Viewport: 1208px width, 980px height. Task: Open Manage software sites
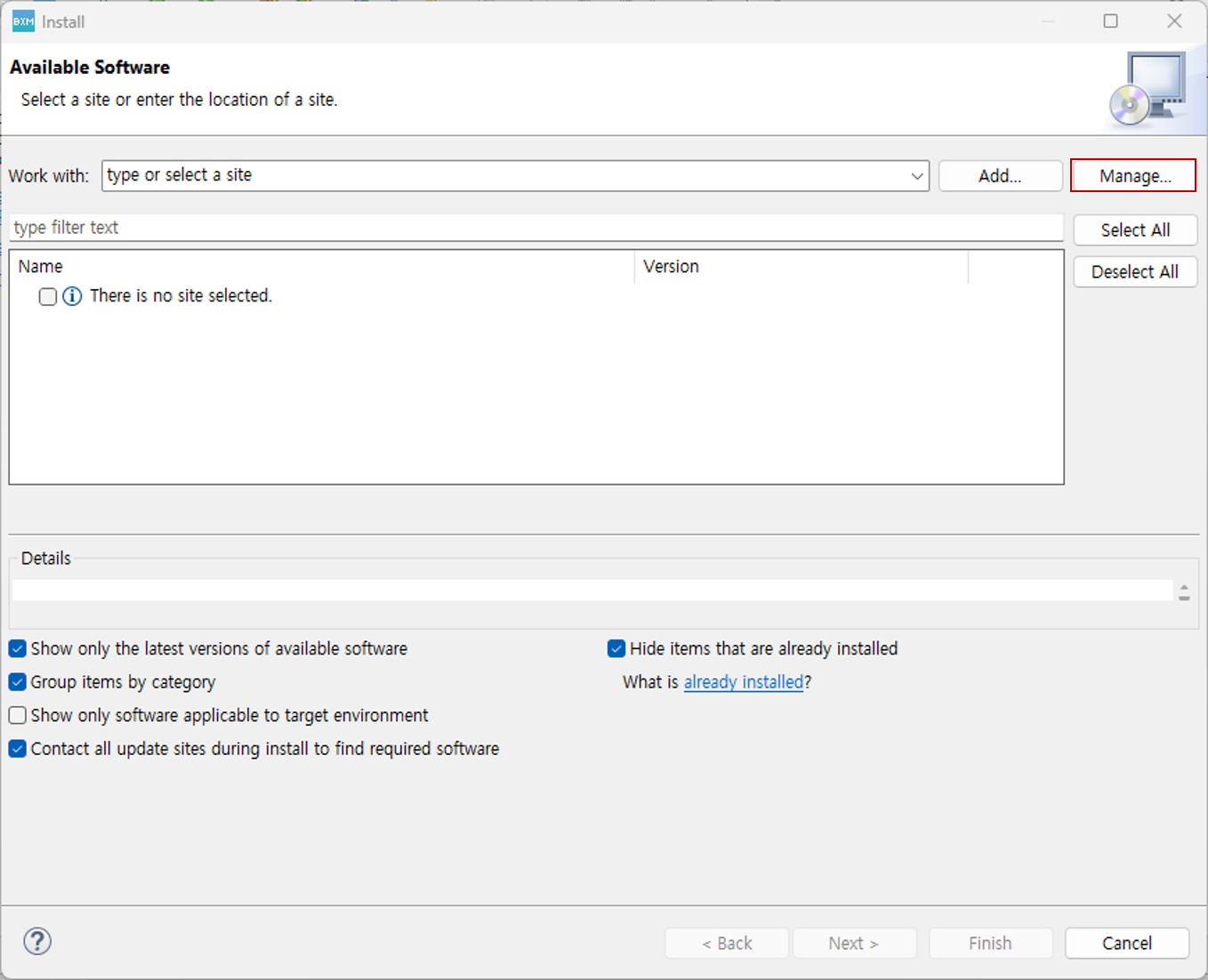[x=1133, y=175]
